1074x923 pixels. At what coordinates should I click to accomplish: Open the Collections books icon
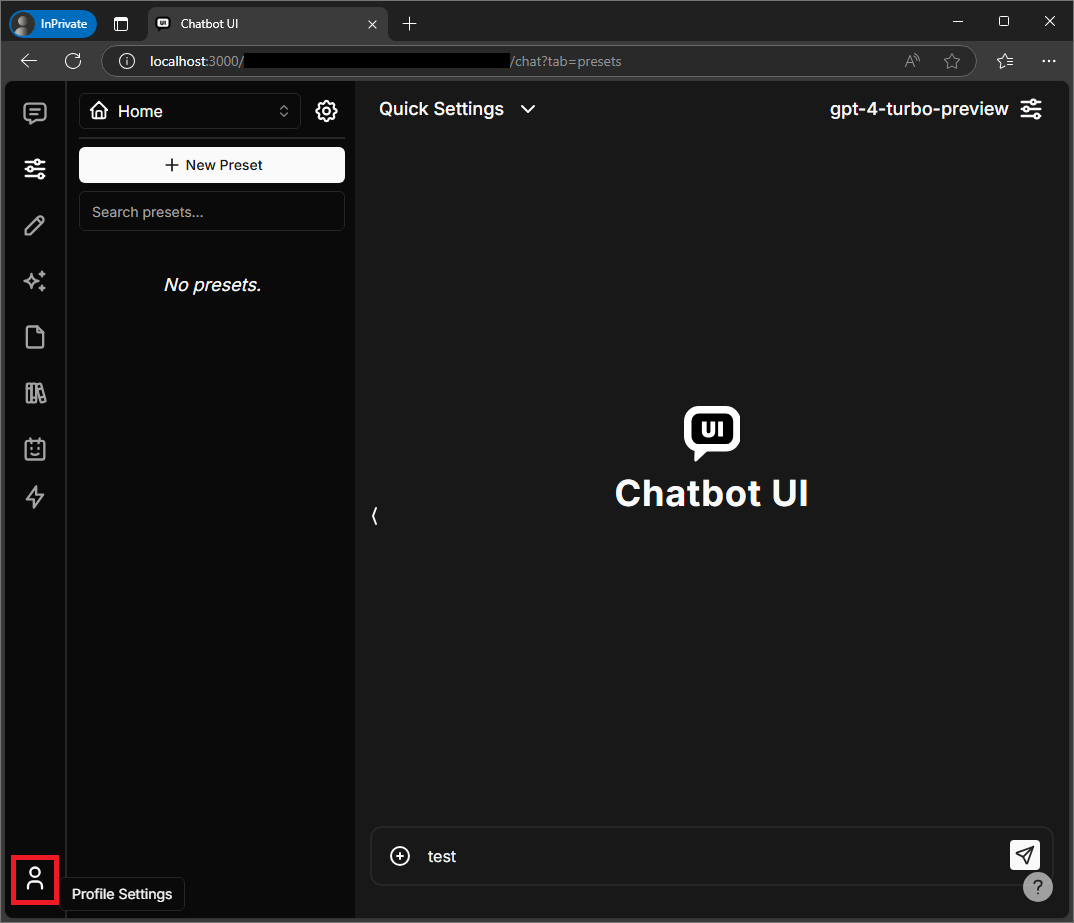(x=35, y=393)
